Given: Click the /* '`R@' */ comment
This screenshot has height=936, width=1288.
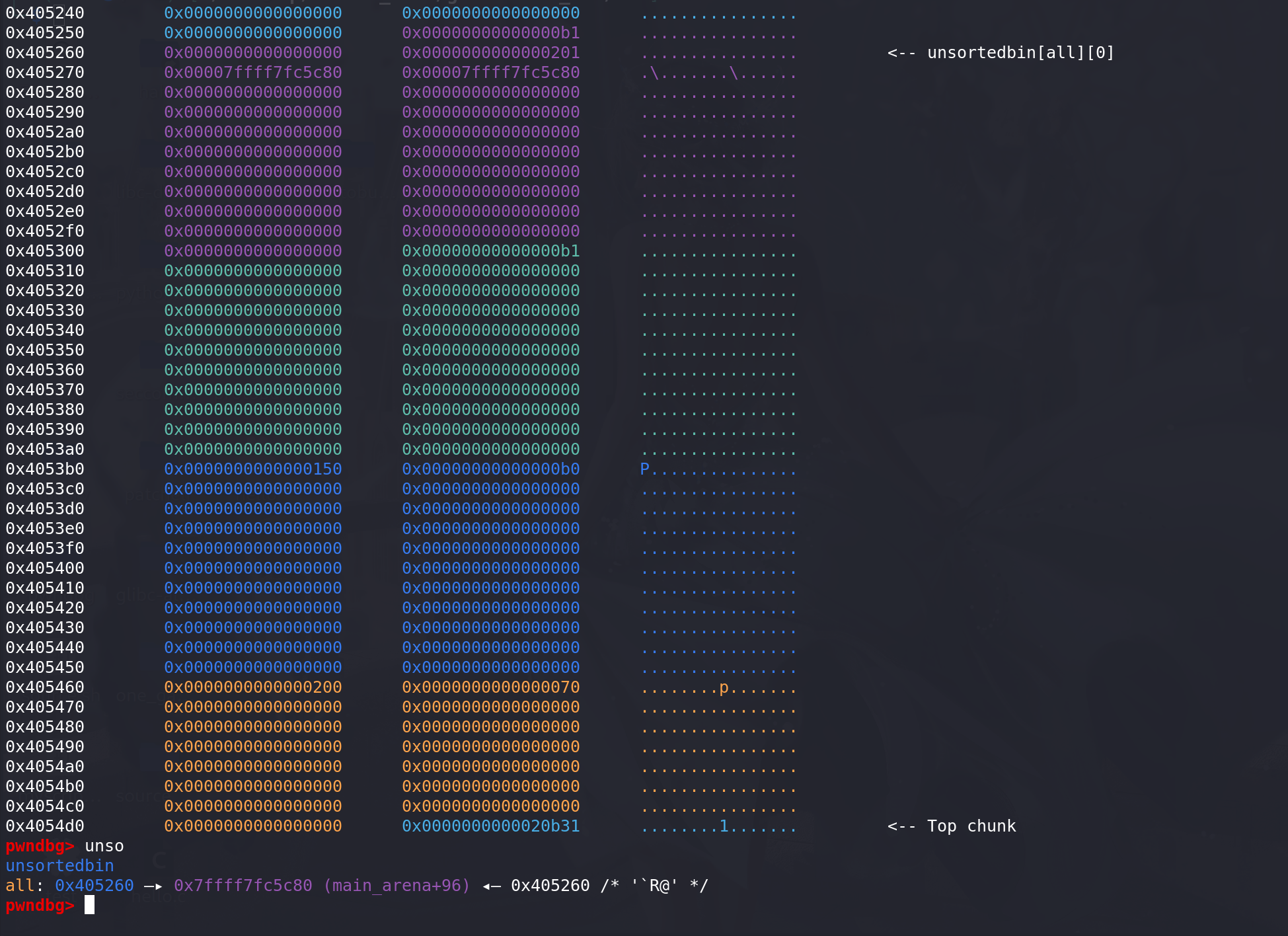Looking at the screenshot, I should 654,886.
